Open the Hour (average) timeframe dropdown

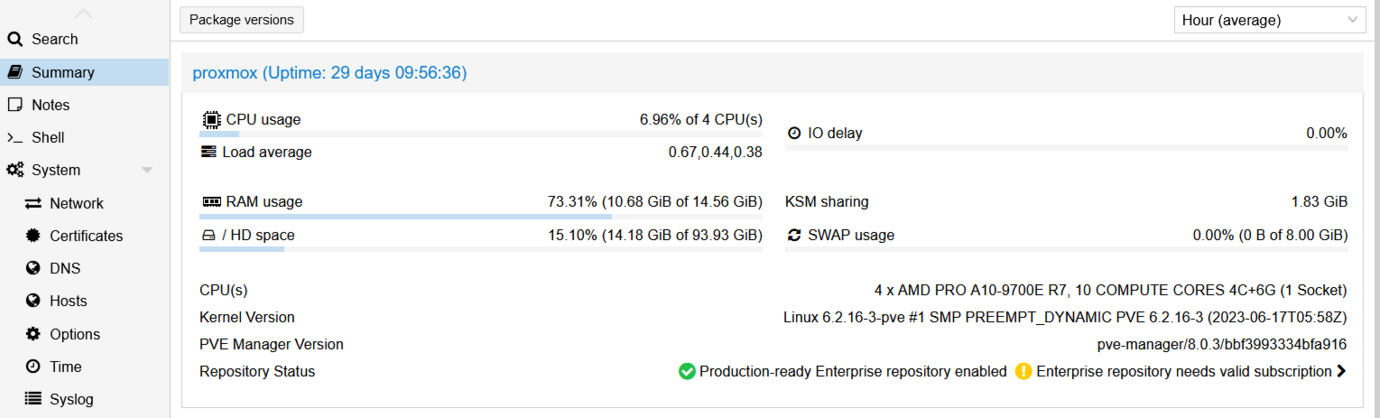click(1269, 20)
